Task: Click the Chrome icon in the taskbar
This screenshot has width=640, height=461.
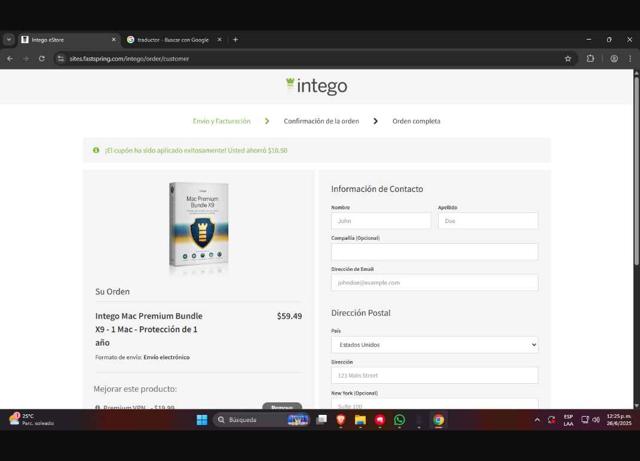Action: pyautogui.click(x=439, y=420)
